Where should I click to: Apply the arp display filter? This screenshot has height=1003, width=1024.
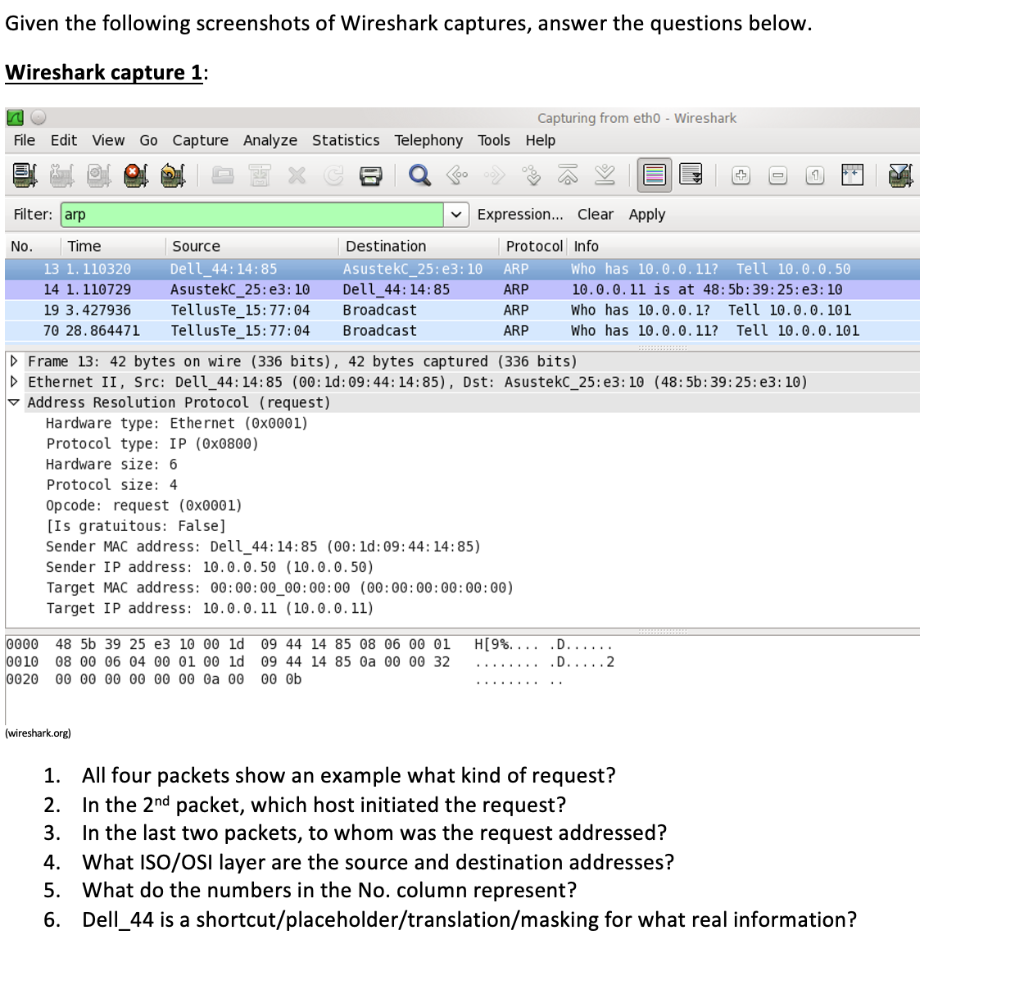point(646,214)
